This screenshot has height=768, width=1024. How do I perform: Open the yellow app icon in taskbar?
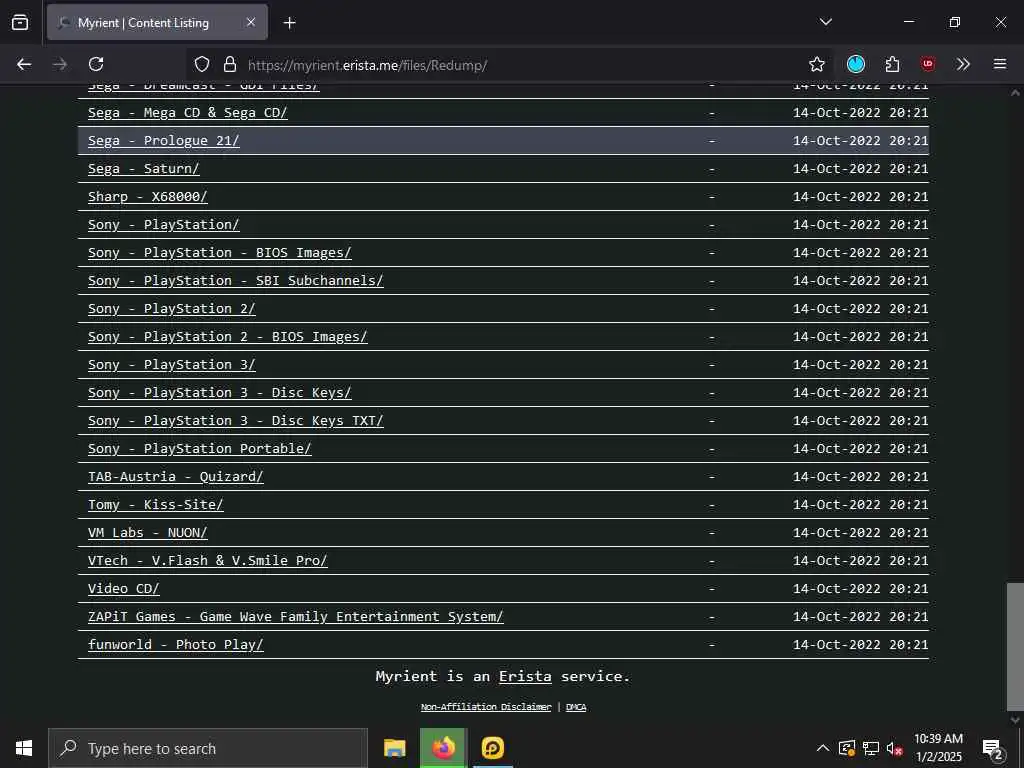492,748
